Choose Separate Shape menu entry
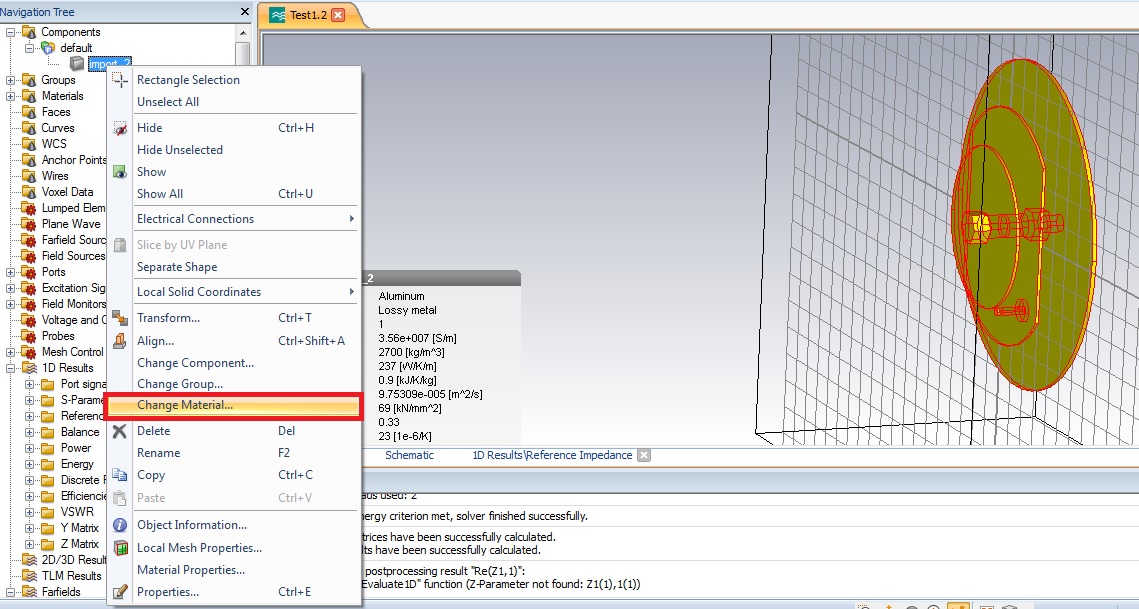Image resolution: width=1139 pixels, height=609 pixels. tap(234, 267)
